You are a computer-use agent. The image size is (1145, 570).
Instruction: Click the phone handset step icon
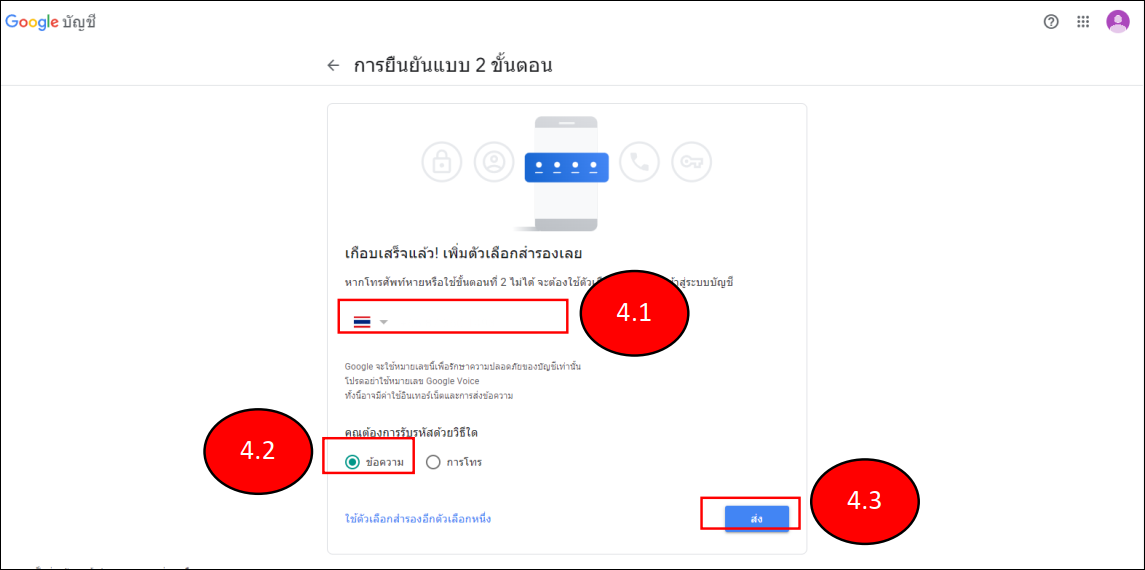tap(639, 162)
